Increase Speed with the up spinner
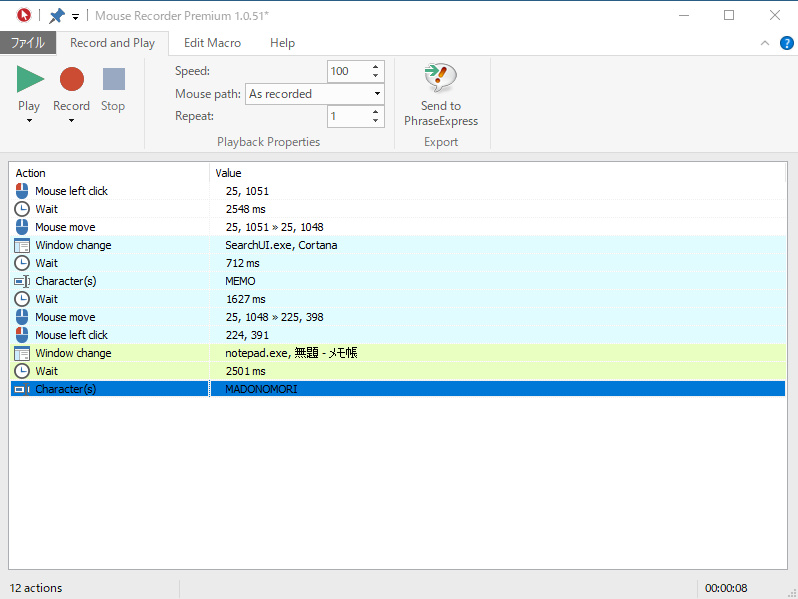Screen dimensions: 798x599 point(375,67)
